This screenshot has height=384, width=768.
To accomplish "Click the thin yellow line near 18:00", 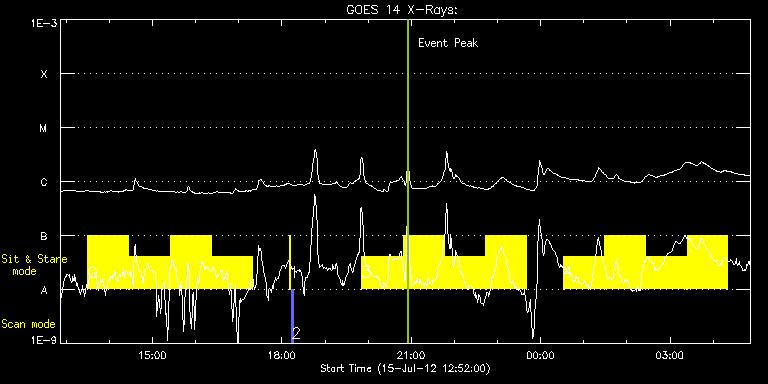I will click(x=290, y=262).
